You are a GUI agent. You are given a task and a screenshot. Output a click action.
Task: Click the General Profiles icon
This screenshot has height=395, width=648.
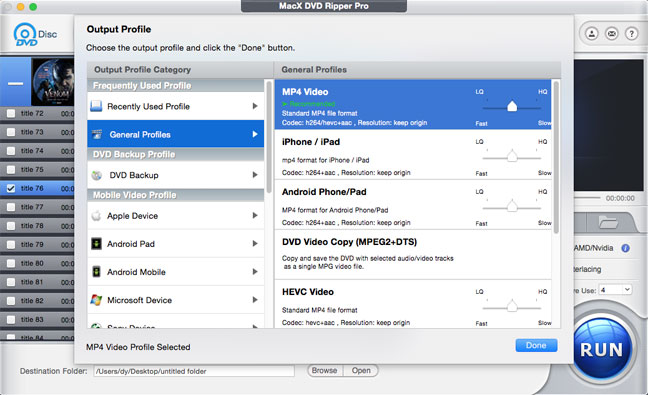click(x=97, y=134)
